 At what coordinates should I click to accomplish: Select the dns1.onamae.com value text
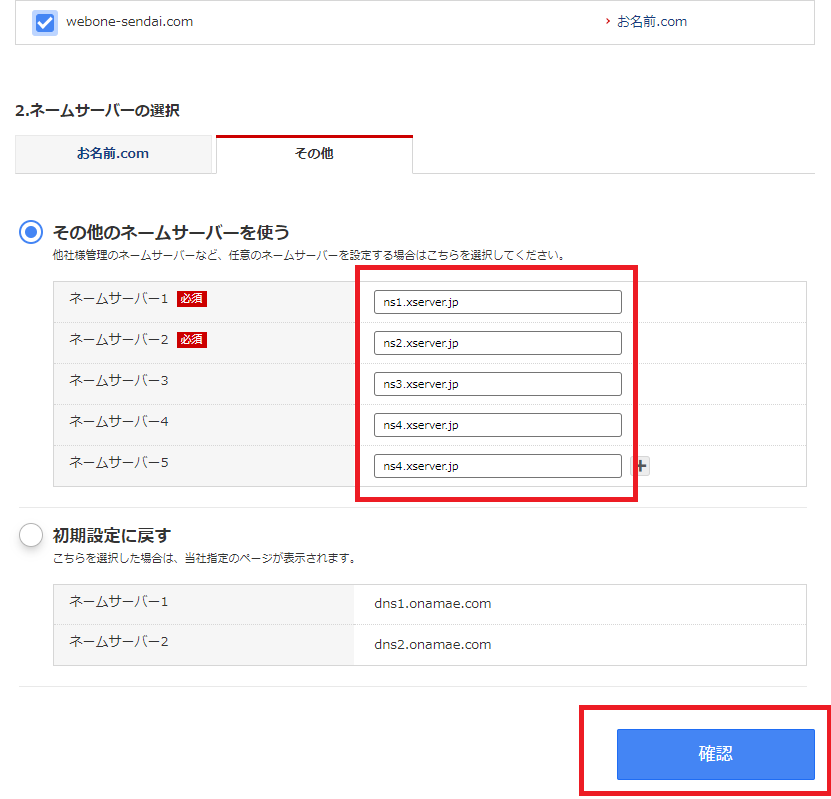432,603
